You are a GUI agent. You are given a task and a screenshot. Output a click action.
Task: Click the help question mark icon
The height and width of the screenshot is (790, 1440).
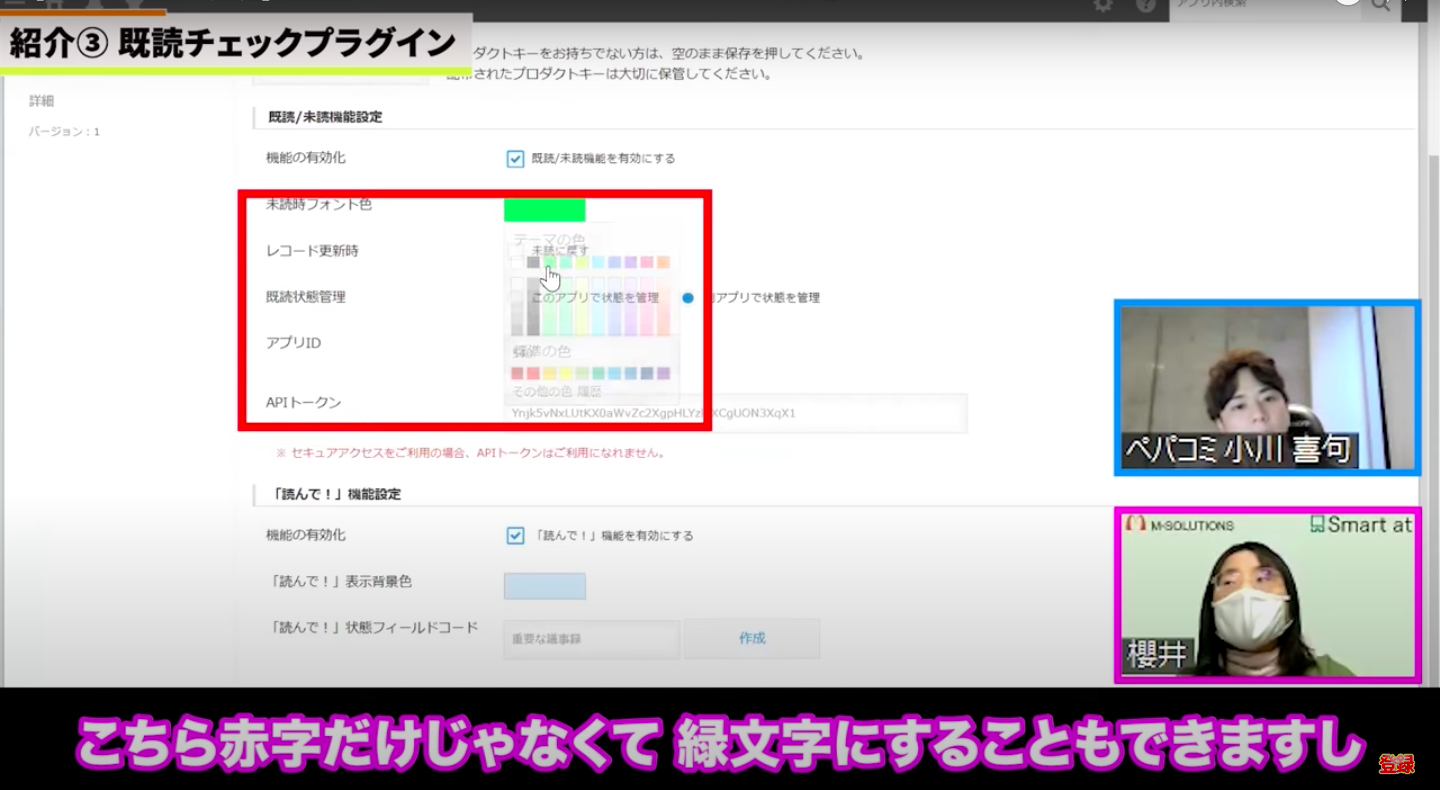tap(1146, 6)
